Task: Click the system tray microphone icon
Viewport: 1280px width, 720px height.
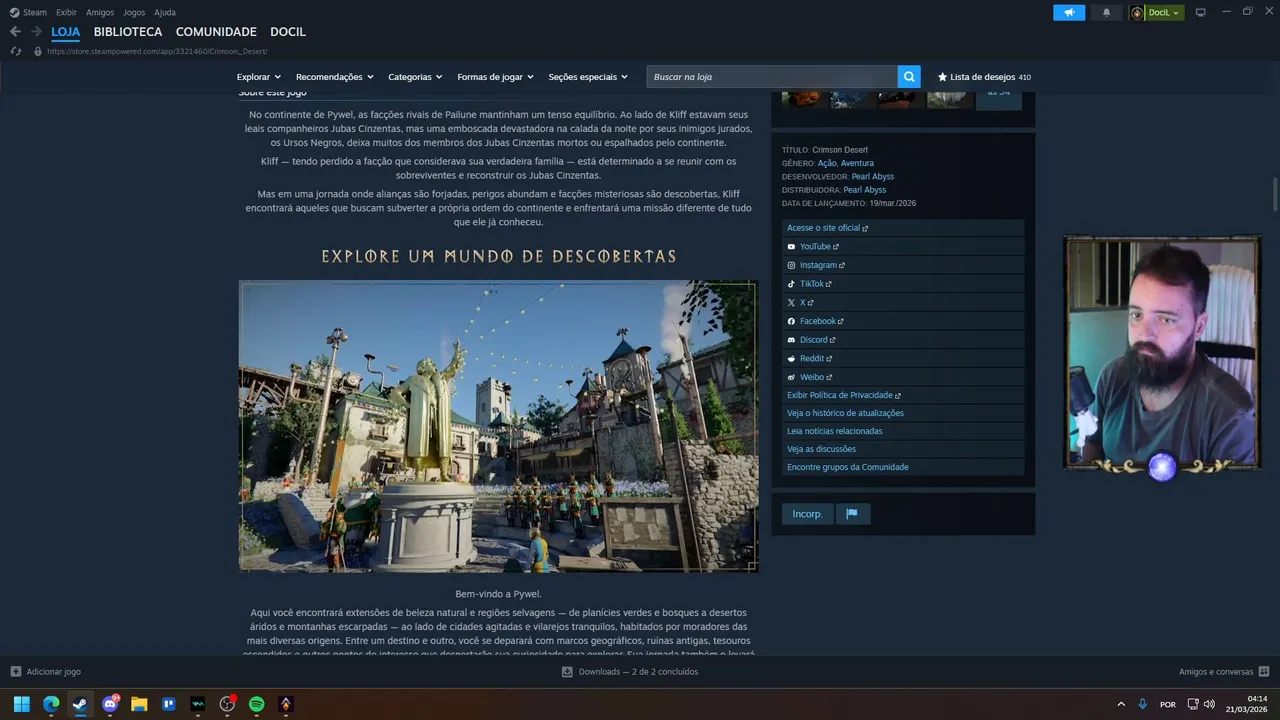Action: point(1142,704)
